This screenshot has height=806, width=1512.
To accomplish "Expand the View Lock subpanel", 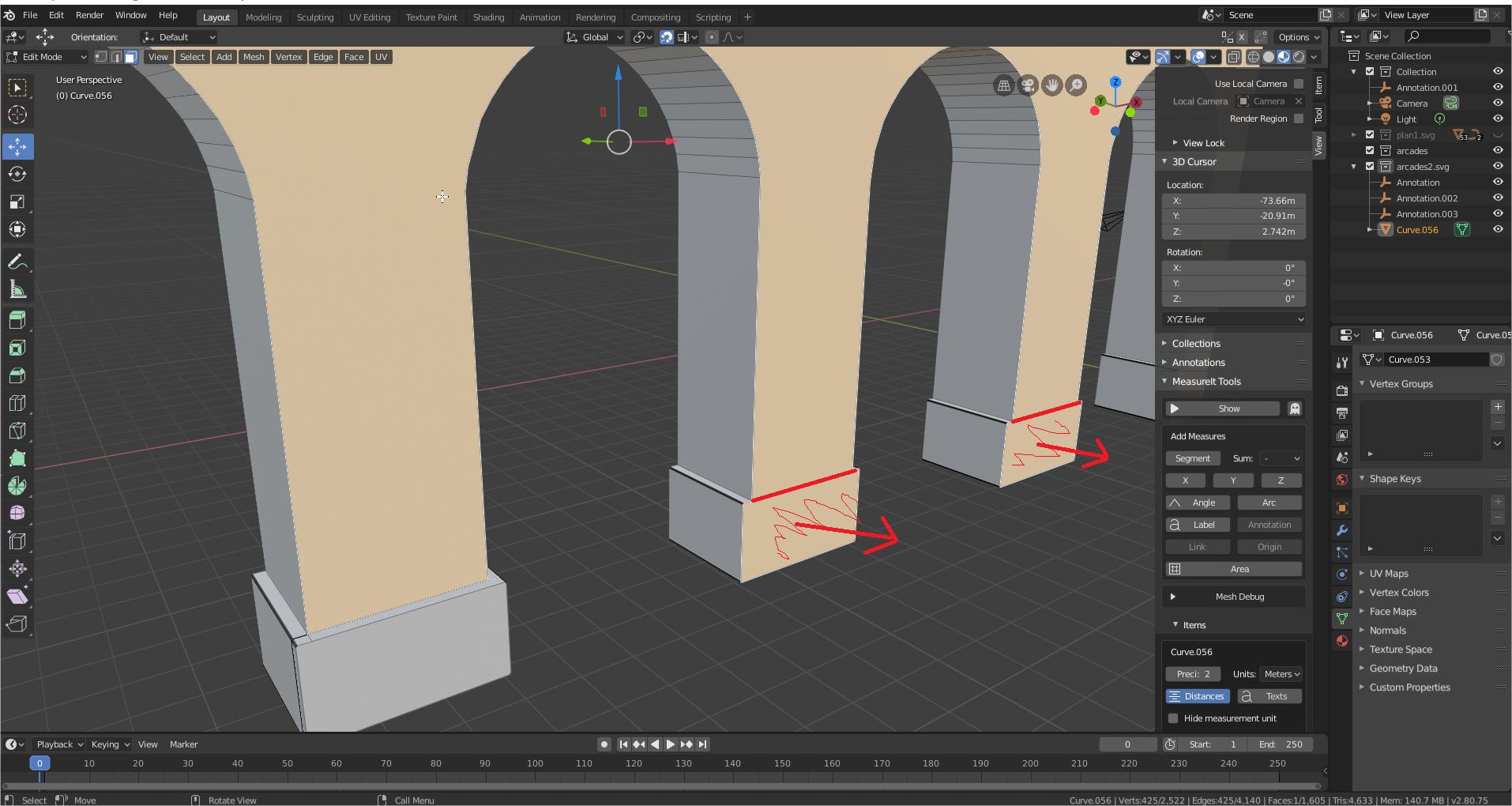I will click(1203, 143).
